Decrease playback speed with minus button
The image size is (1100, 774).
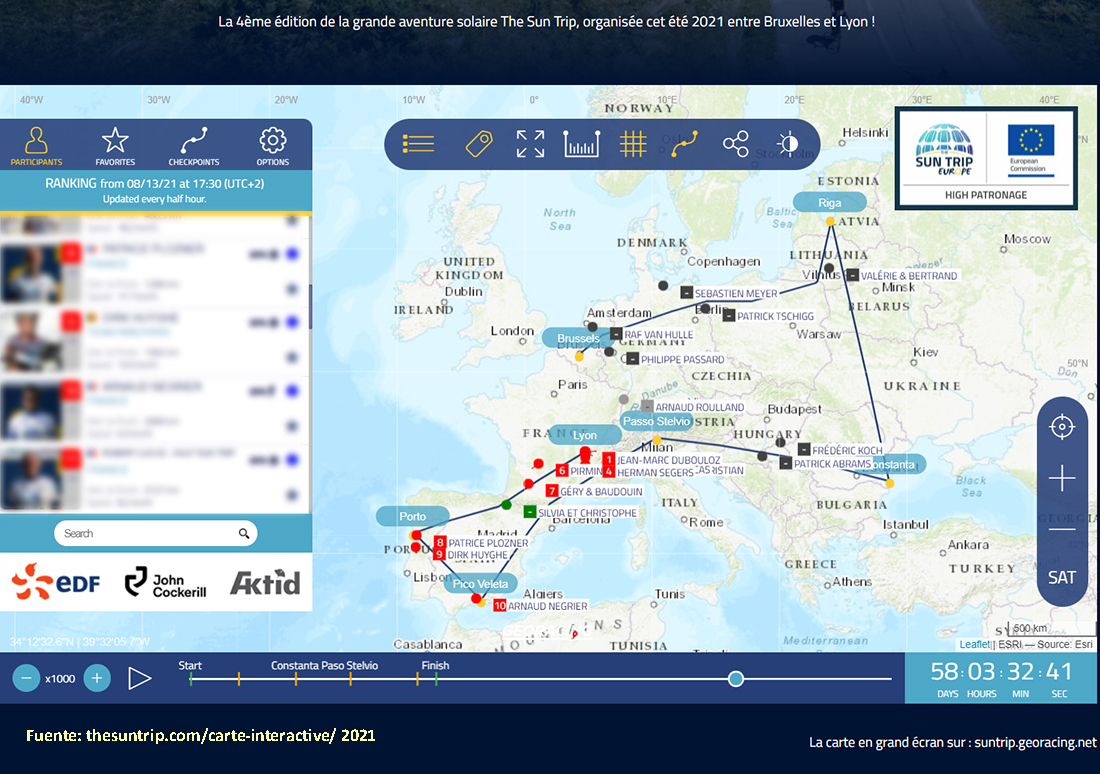point(26,679)
